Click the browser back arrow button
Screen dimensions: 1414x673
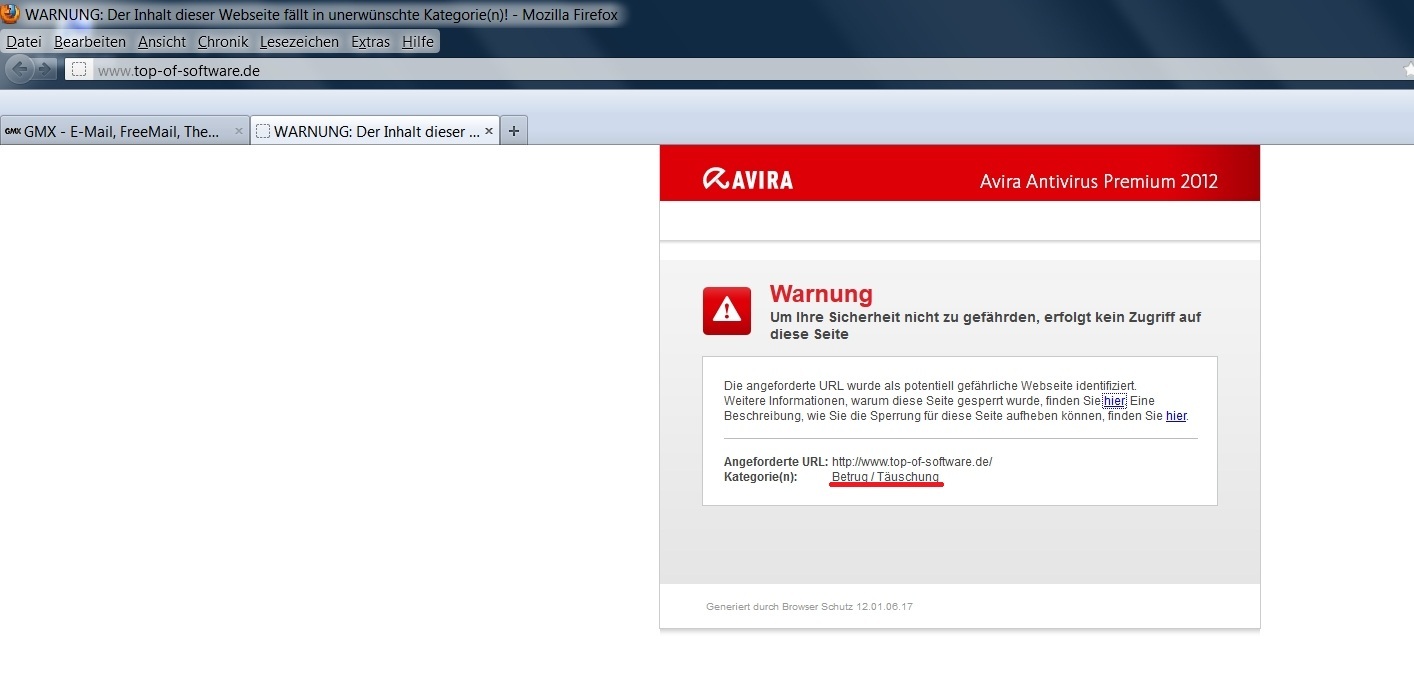pyautogui.click(x=21, y=70)
